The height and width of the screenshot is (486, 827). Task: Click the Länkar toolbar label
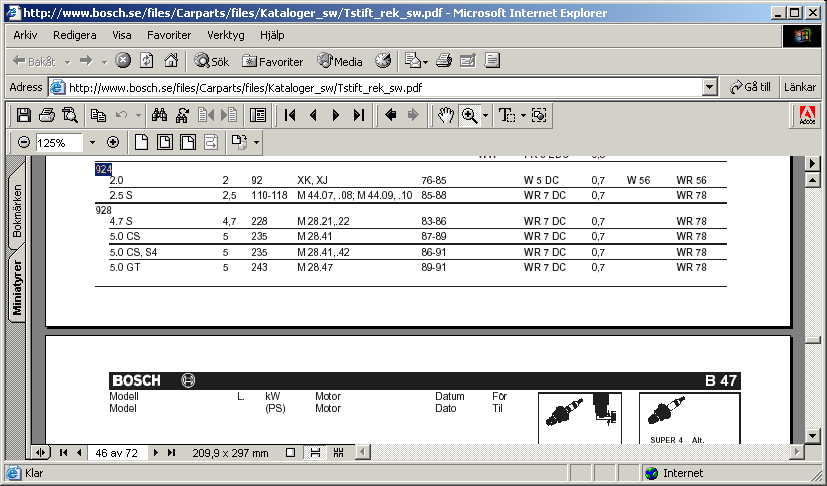tap(800, 87)
